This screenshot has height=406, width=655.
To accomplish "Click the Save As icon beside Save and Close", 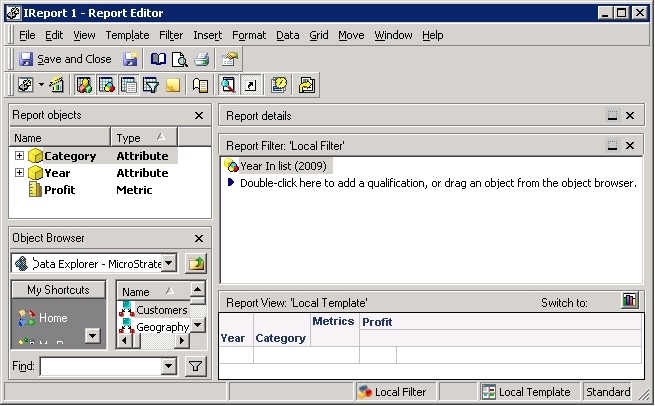I will 130,59.
